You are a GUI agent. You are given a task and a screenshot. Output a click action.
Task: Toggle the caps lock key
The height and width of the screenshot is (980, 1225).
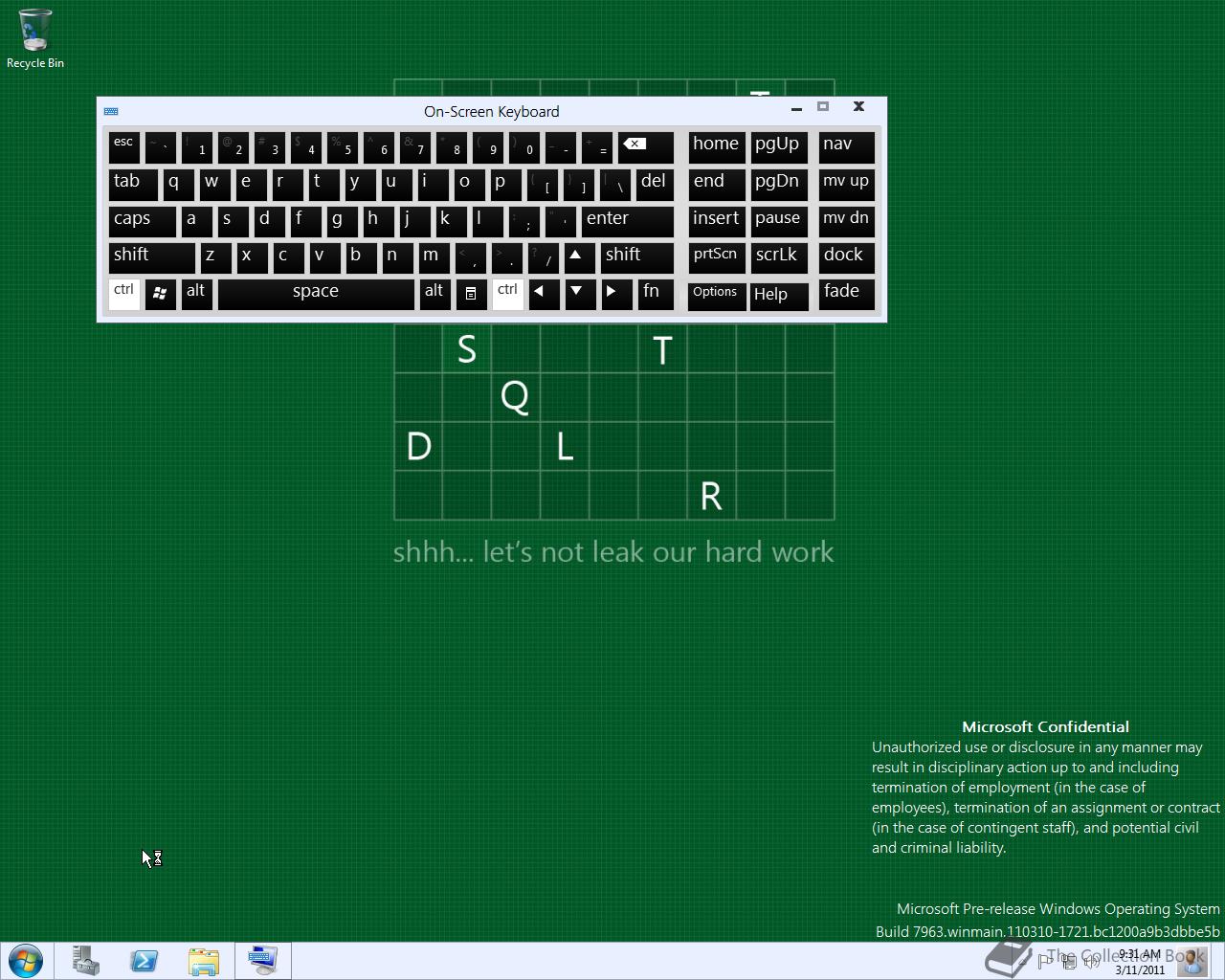[142, 221]
